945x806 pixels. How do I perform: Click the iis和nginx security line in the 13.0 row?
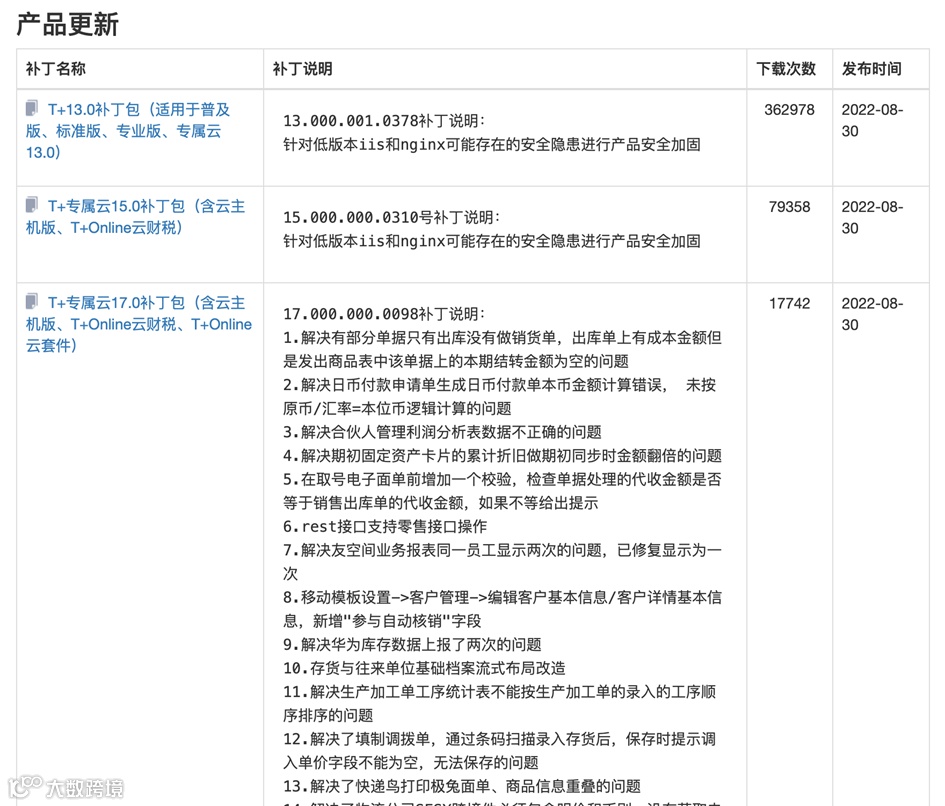click(492, 144)
